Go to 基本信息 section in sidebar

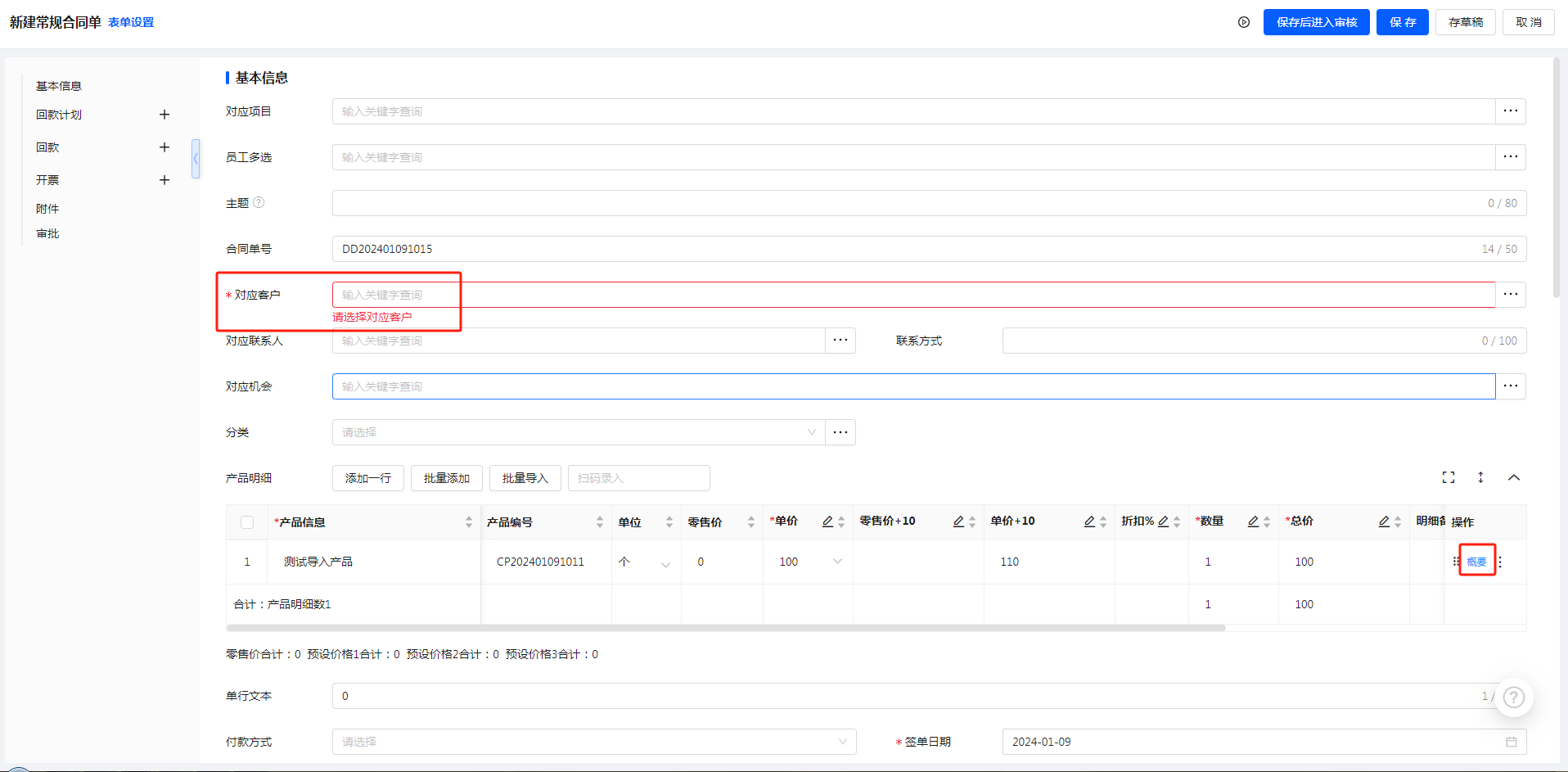click(x=59, y=86)
